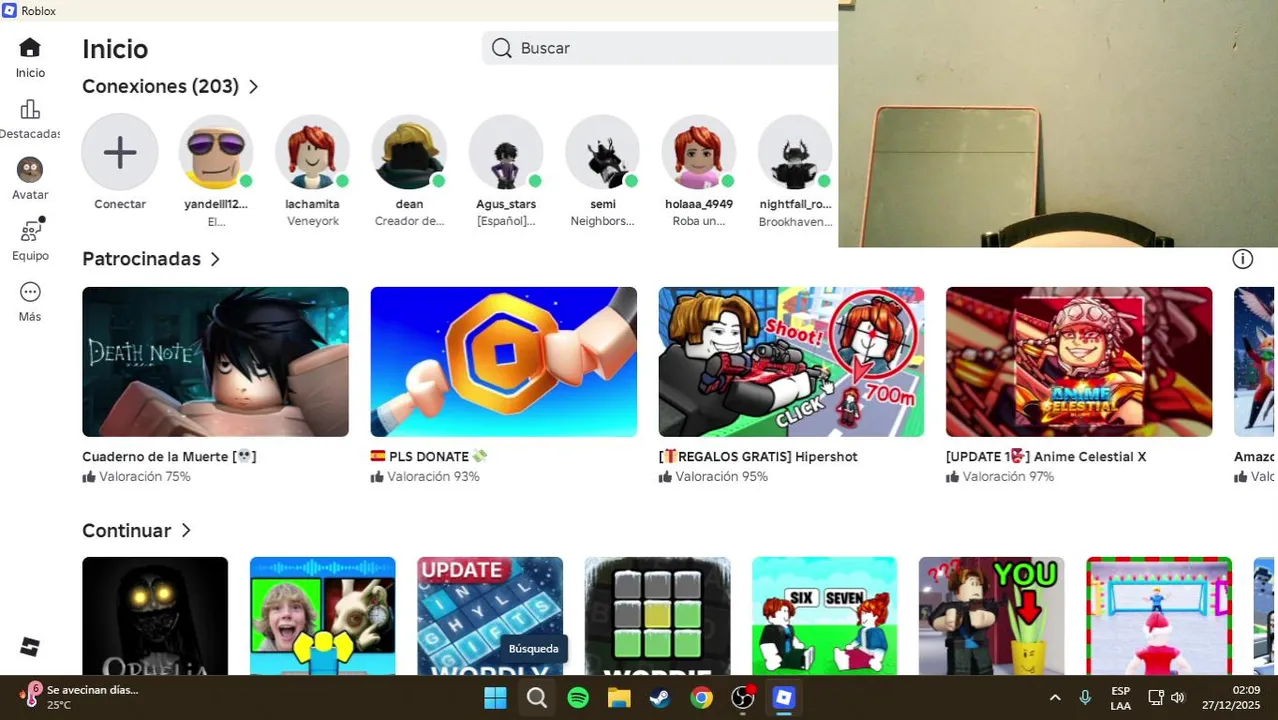Click the Veneyork status under lachamita
This screenshot has width=1278, height=720.
click(x=313, y=222)
